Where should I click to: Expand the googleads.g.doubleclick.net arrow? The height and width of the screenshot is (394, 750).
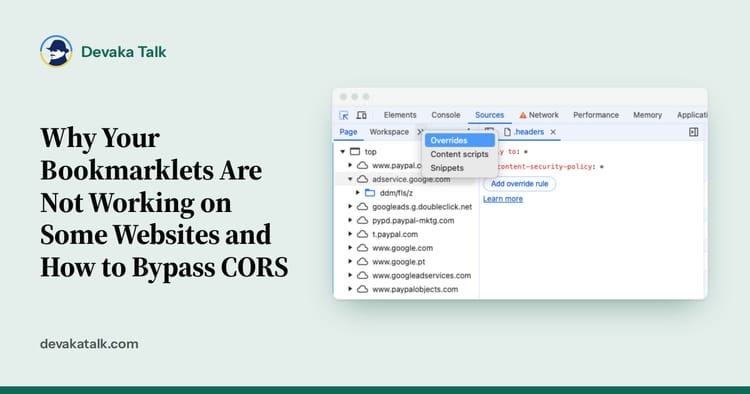pos(350,207)
